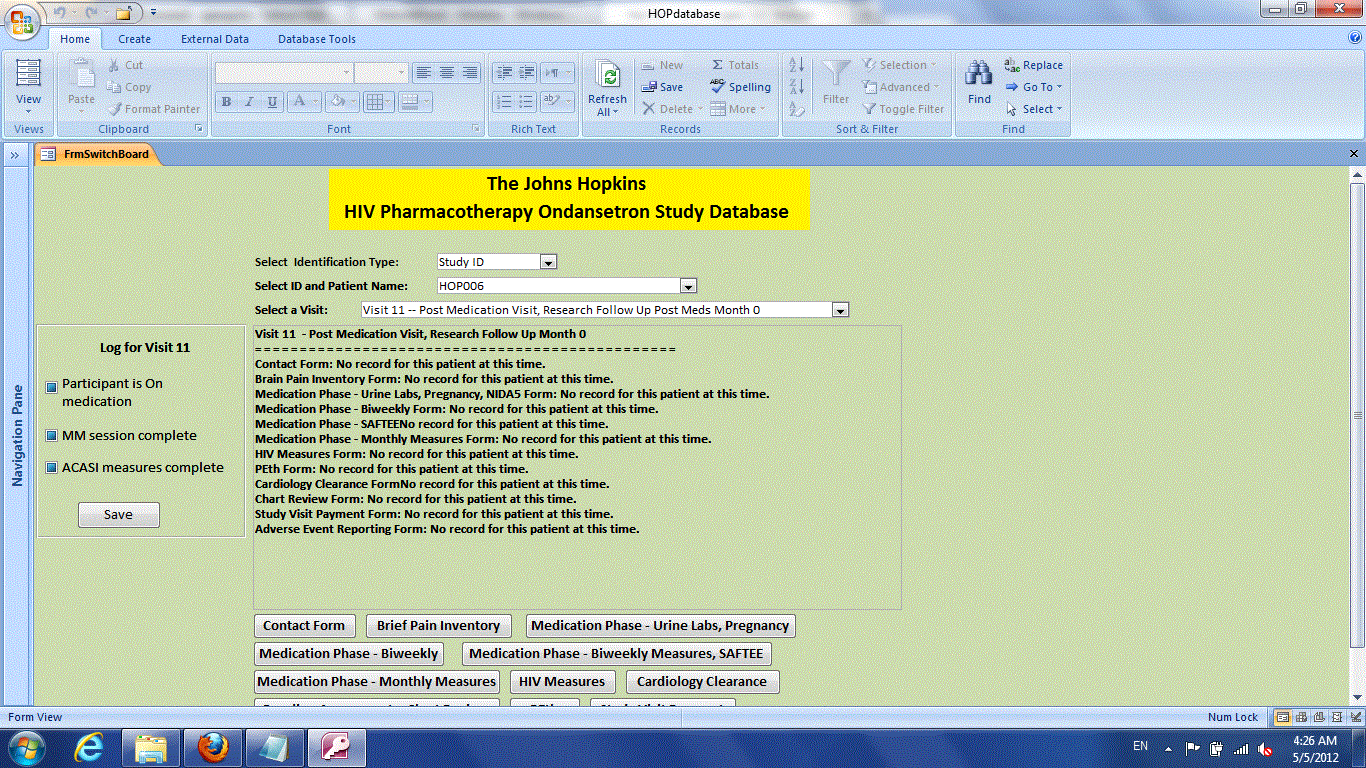Switch to the Database Tools ribbon tab
1366x768 pixels.
tap(317, 39)
